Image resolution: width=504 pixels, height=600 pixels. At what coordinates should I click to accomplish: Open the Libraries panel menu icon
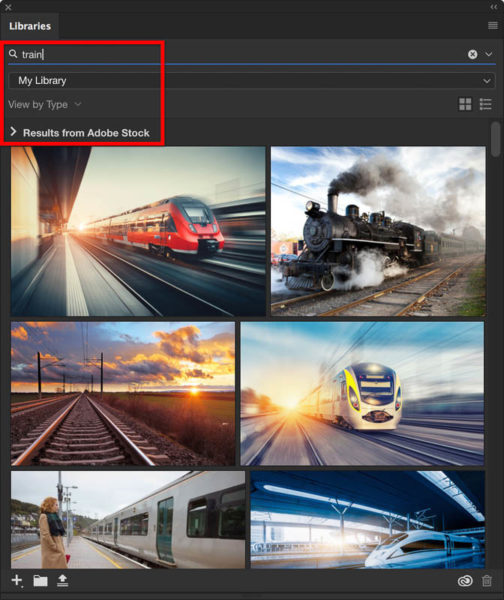(493, 26)
